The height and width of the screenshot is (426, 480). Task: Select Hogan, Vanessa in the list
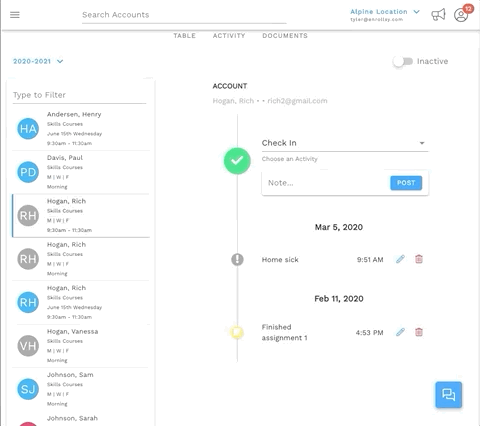pos(81,346)
